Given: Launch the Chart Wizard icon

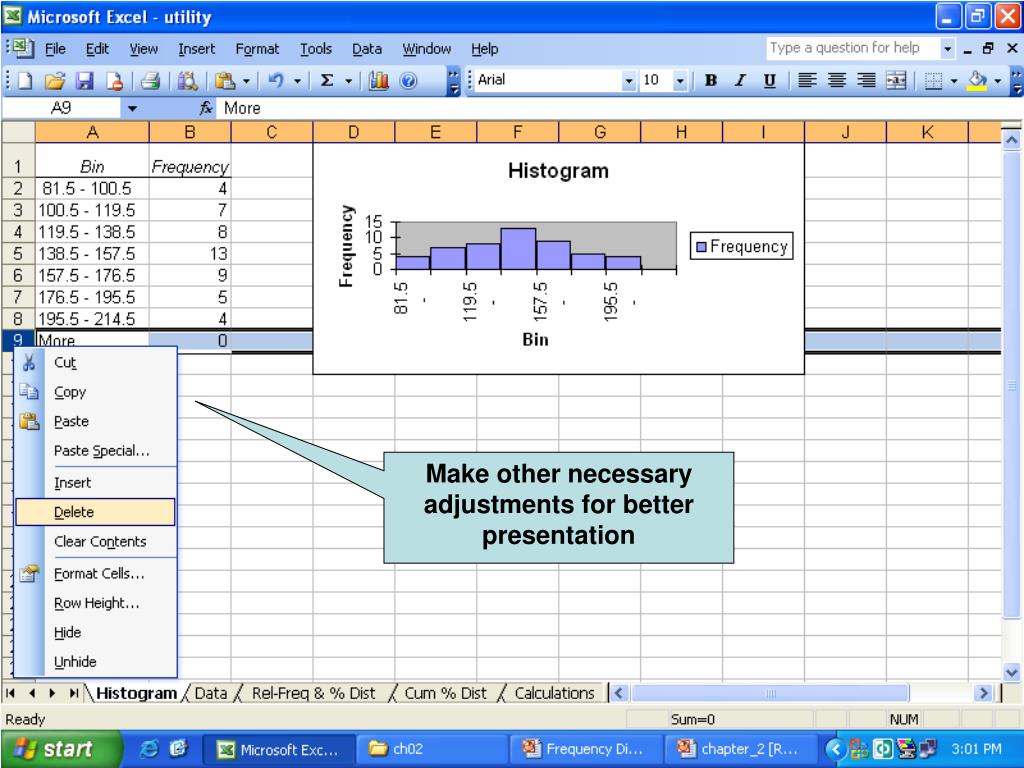Looking at the screenshot, I should (x=378, y=81).
